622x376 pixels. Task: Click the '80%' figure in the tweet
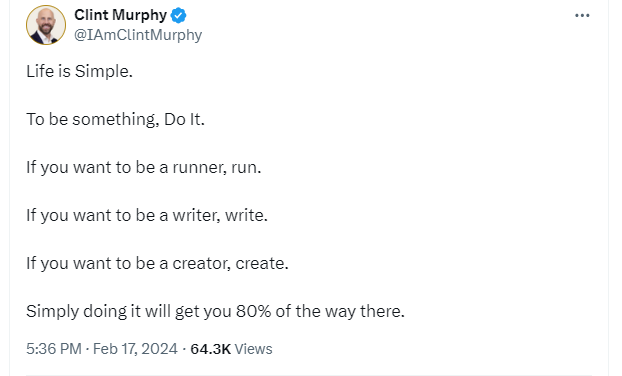click(x=253, y=311)
